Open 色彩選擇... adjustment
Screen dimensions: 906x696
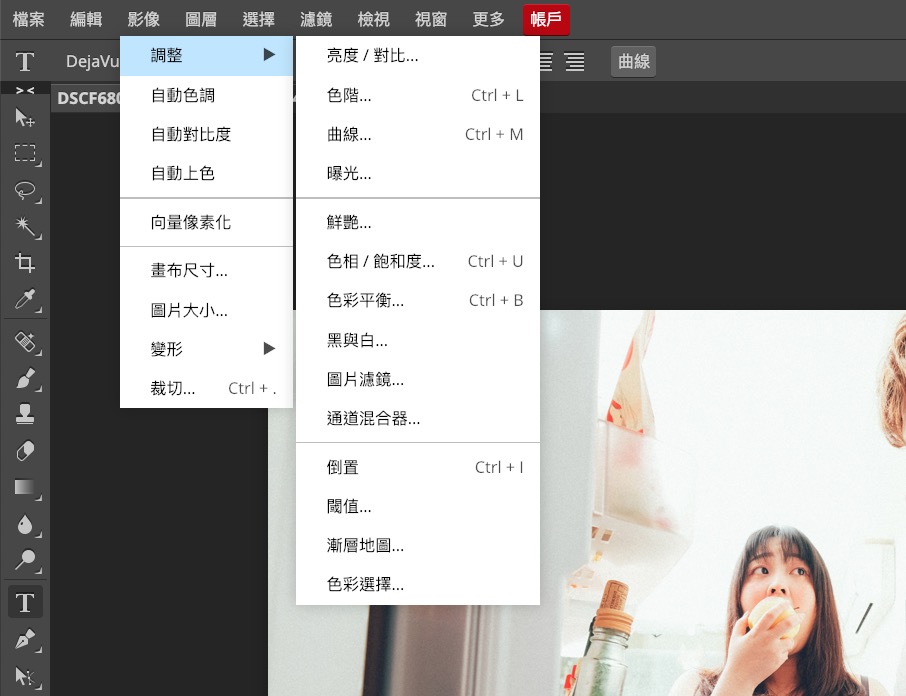point(418,584)
